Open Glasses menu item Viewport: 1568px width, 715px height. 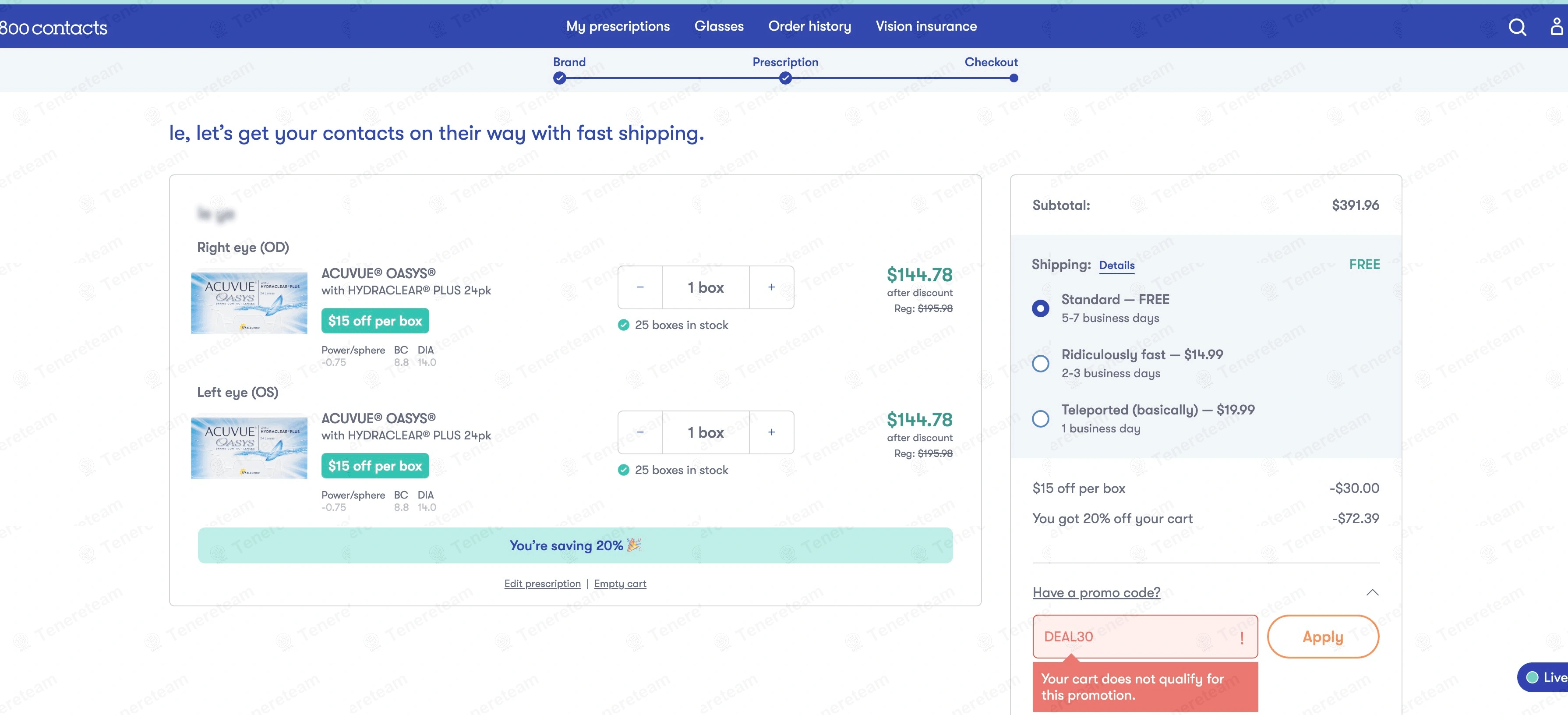coord(719,26)
